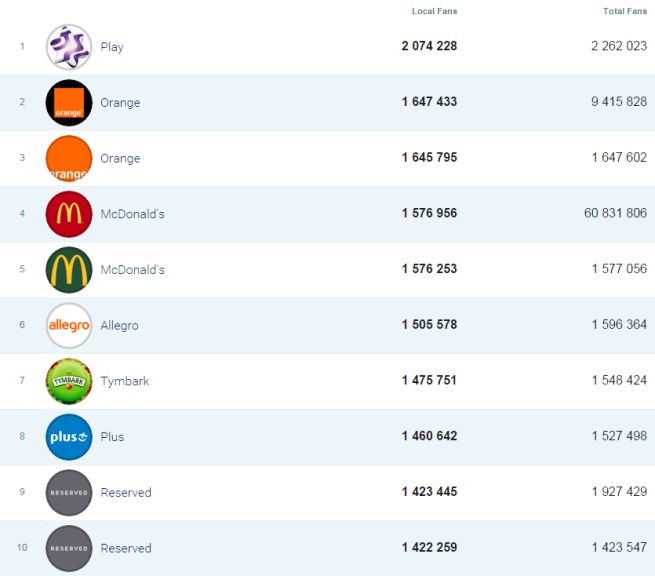
Task: Click the Tymbark name link
Action: 124,381
